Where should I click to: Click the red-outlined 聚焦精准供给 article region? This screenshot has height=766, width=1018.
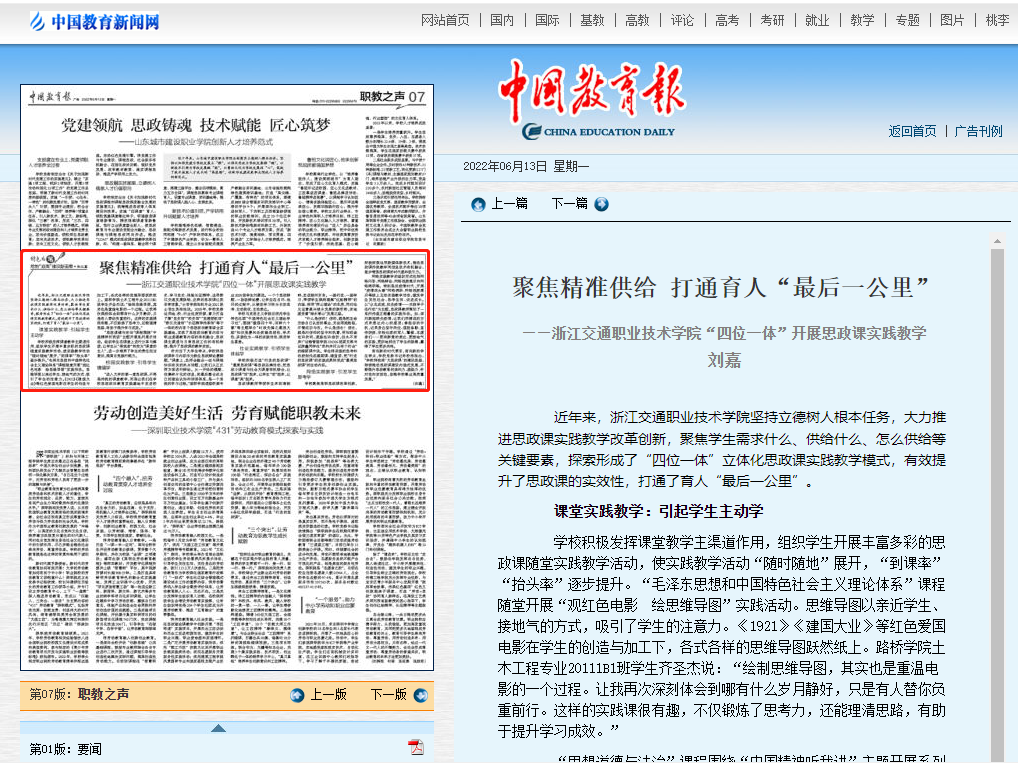(227, 320)
